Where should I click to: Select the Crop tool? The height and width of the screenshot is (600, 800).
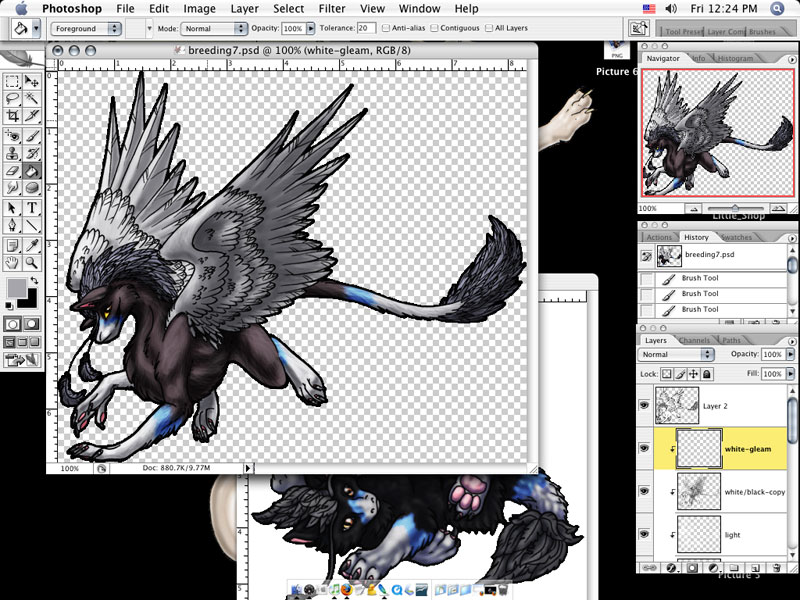pos(12,116)
